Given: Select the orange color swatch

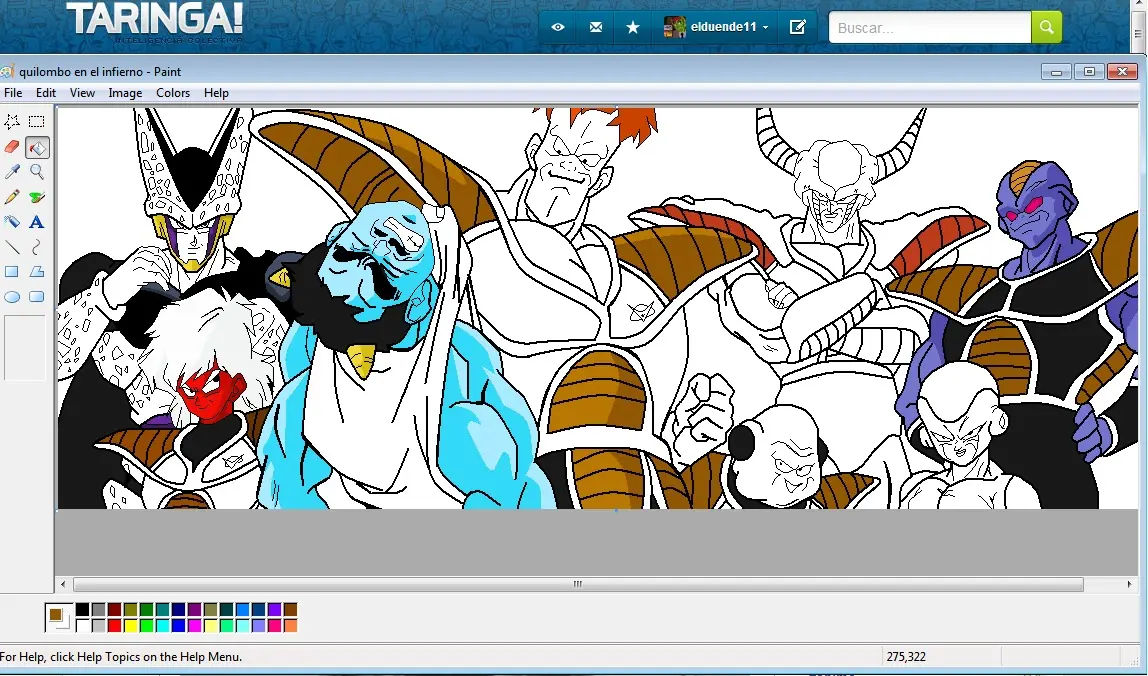Looking at the screenshot, I should [x=291, y=625].
